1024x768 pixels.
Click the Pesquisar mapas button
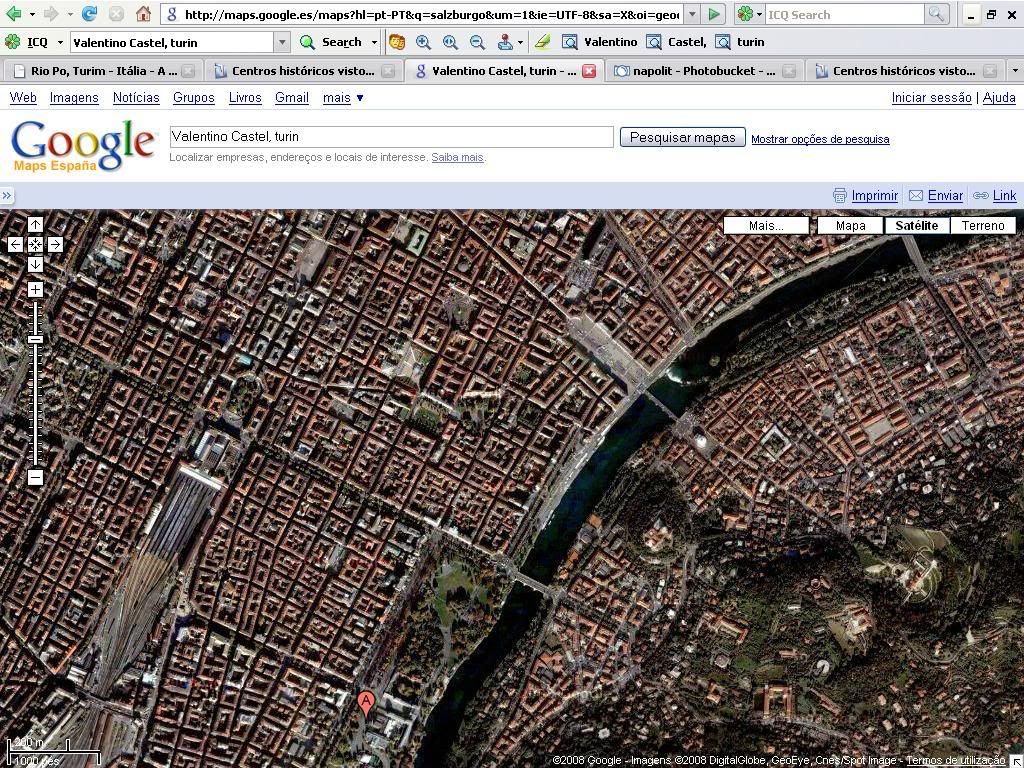[682, 137]
